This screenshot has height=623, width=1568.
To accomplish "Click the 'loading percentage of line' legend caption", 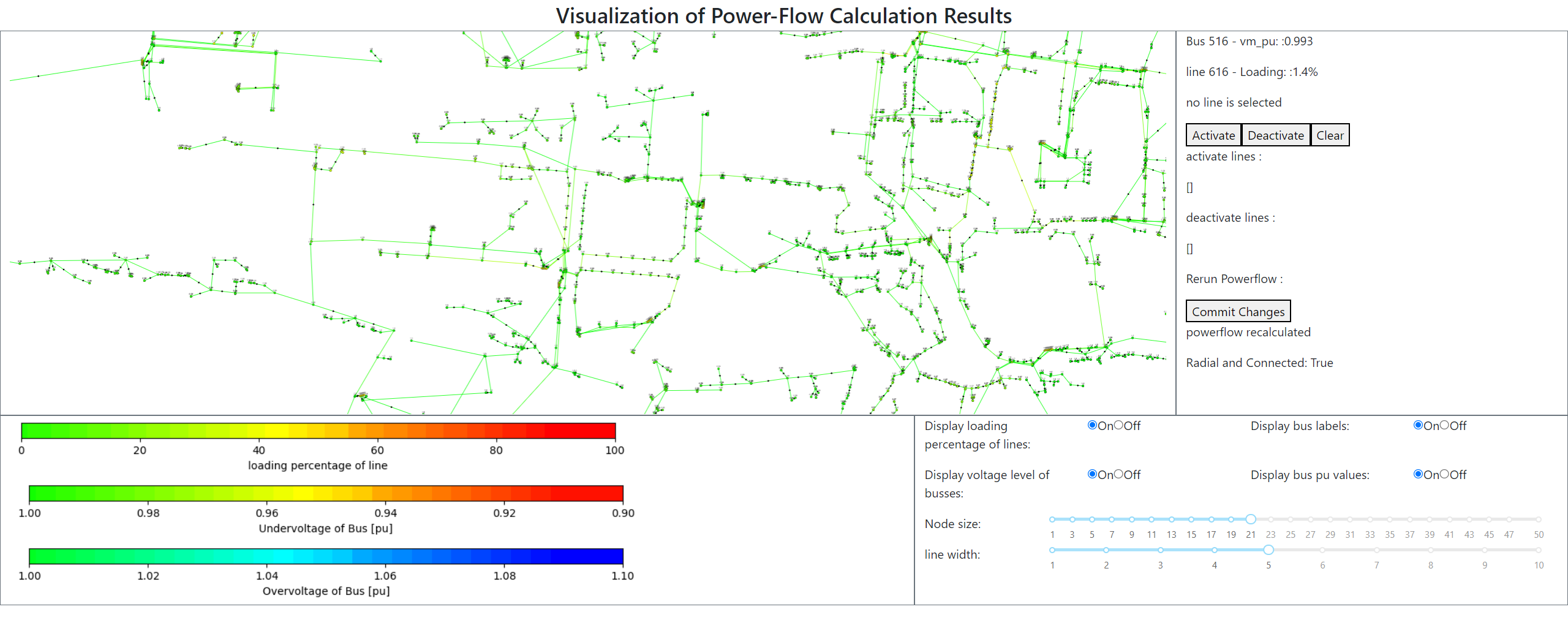I will (x=317, y=465).
